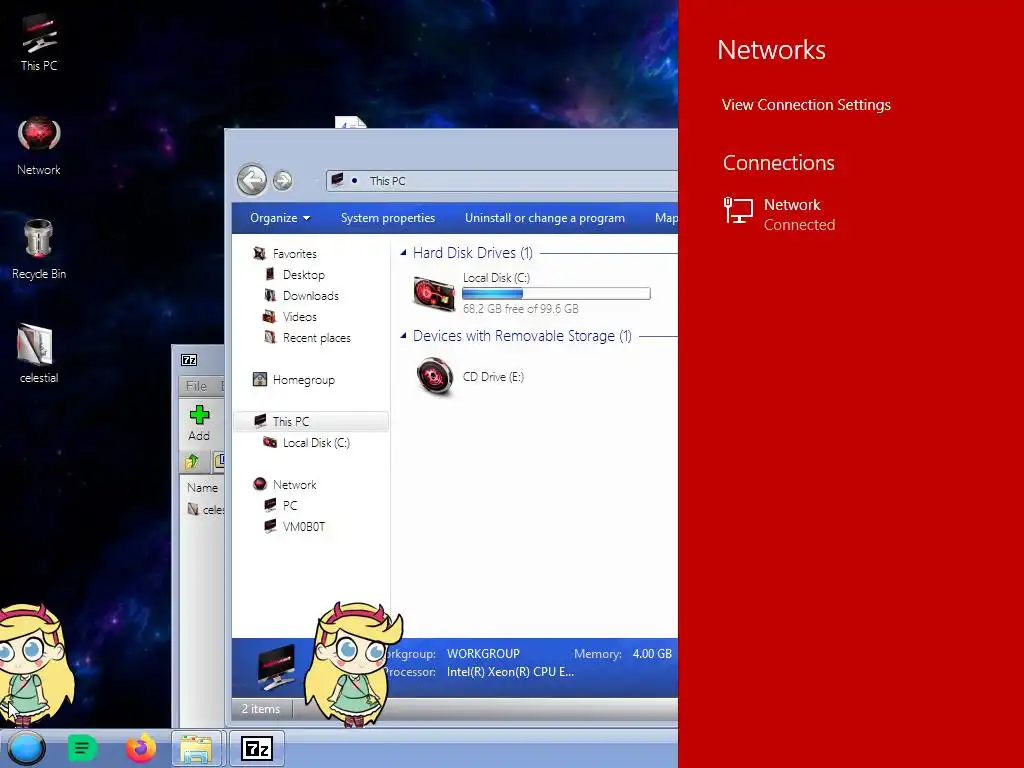This screenshot has width=1024, height=768.
Task: Switch to File Explorer taskbar button
Action: point(197,748)
